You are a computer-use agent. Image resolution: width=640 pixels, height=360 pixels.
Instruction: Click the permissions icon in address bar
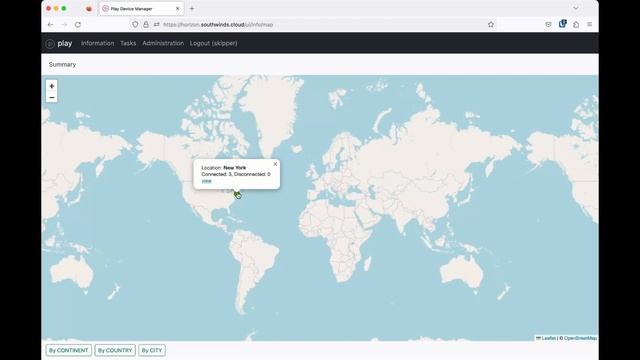point(157,24)
